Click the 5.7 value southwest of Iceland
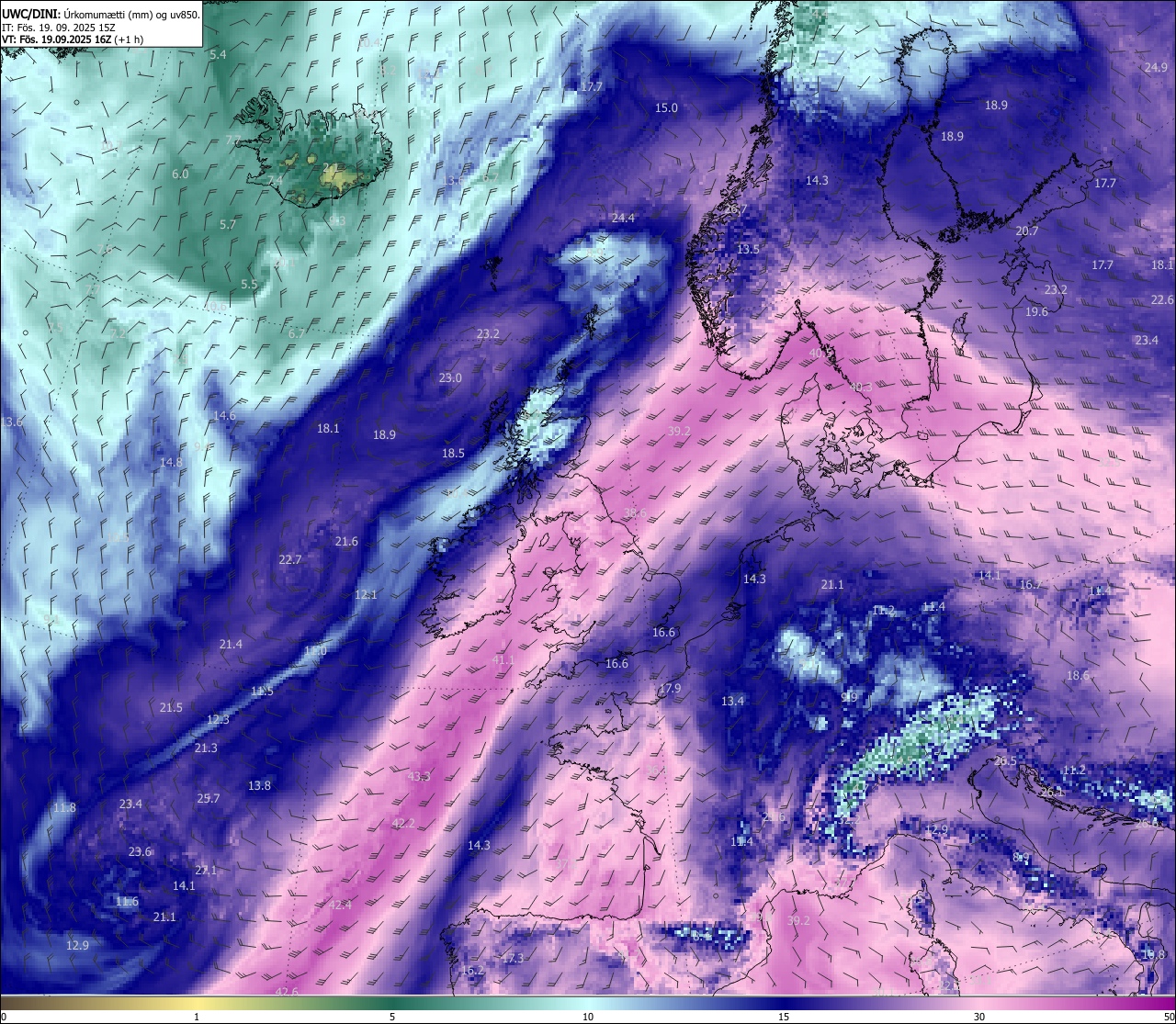Image resolution: width=1176 pixels, height=1024 pixels. [x=228, y=225]
